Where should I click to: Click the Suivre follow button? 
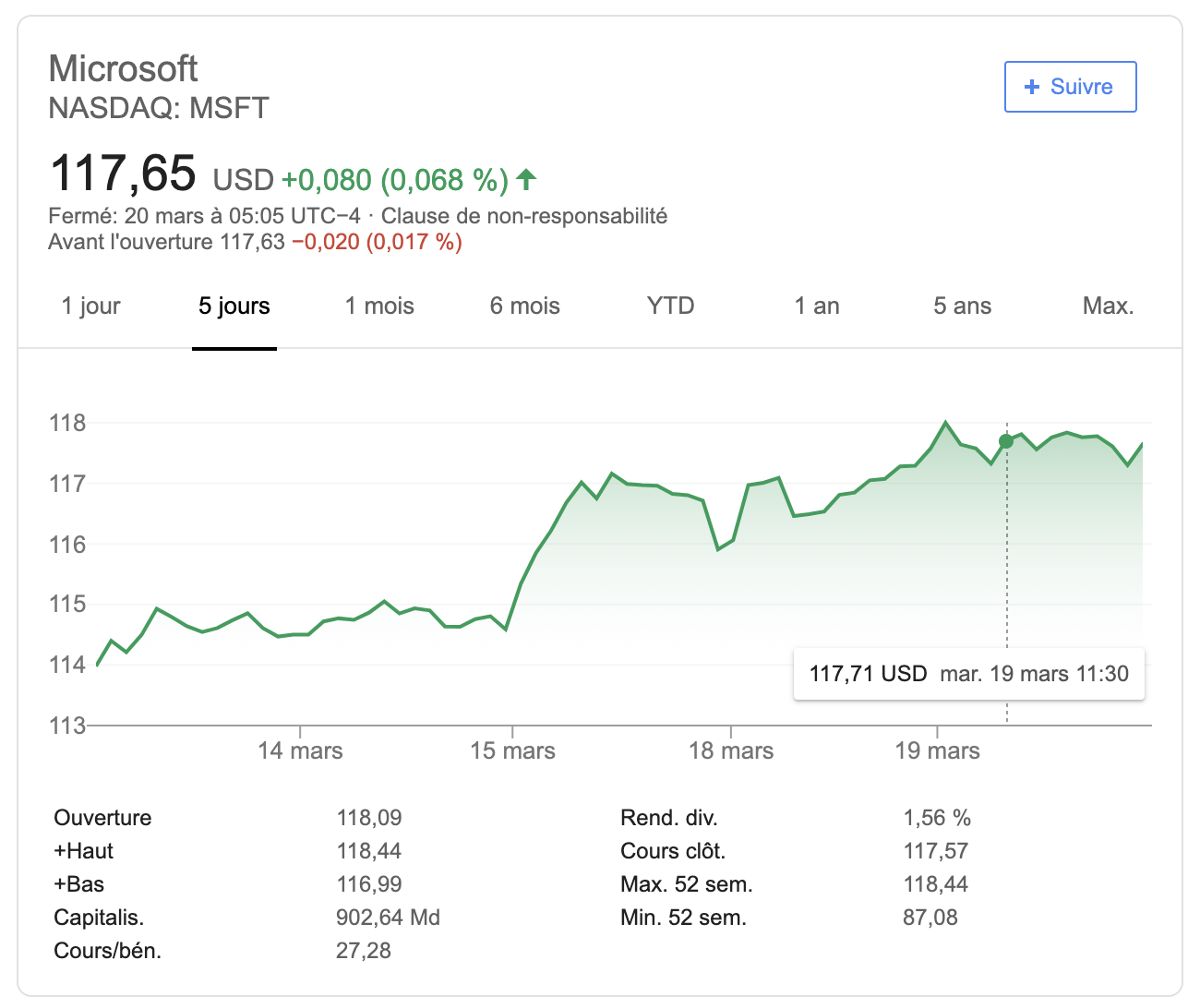pyautogui.click(x=1070, y=87)
